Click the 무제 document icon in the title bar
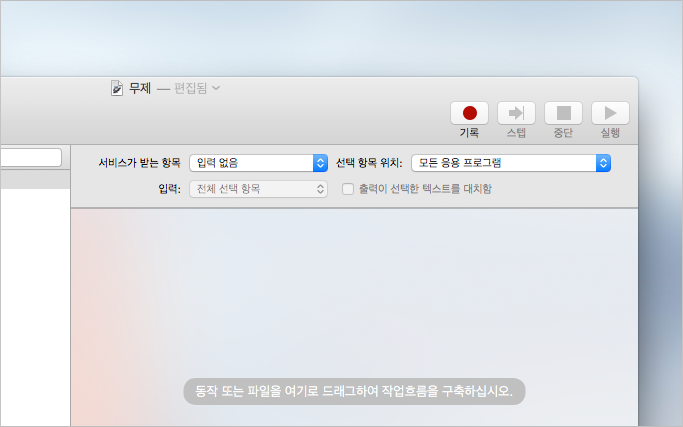 point(116,88)
